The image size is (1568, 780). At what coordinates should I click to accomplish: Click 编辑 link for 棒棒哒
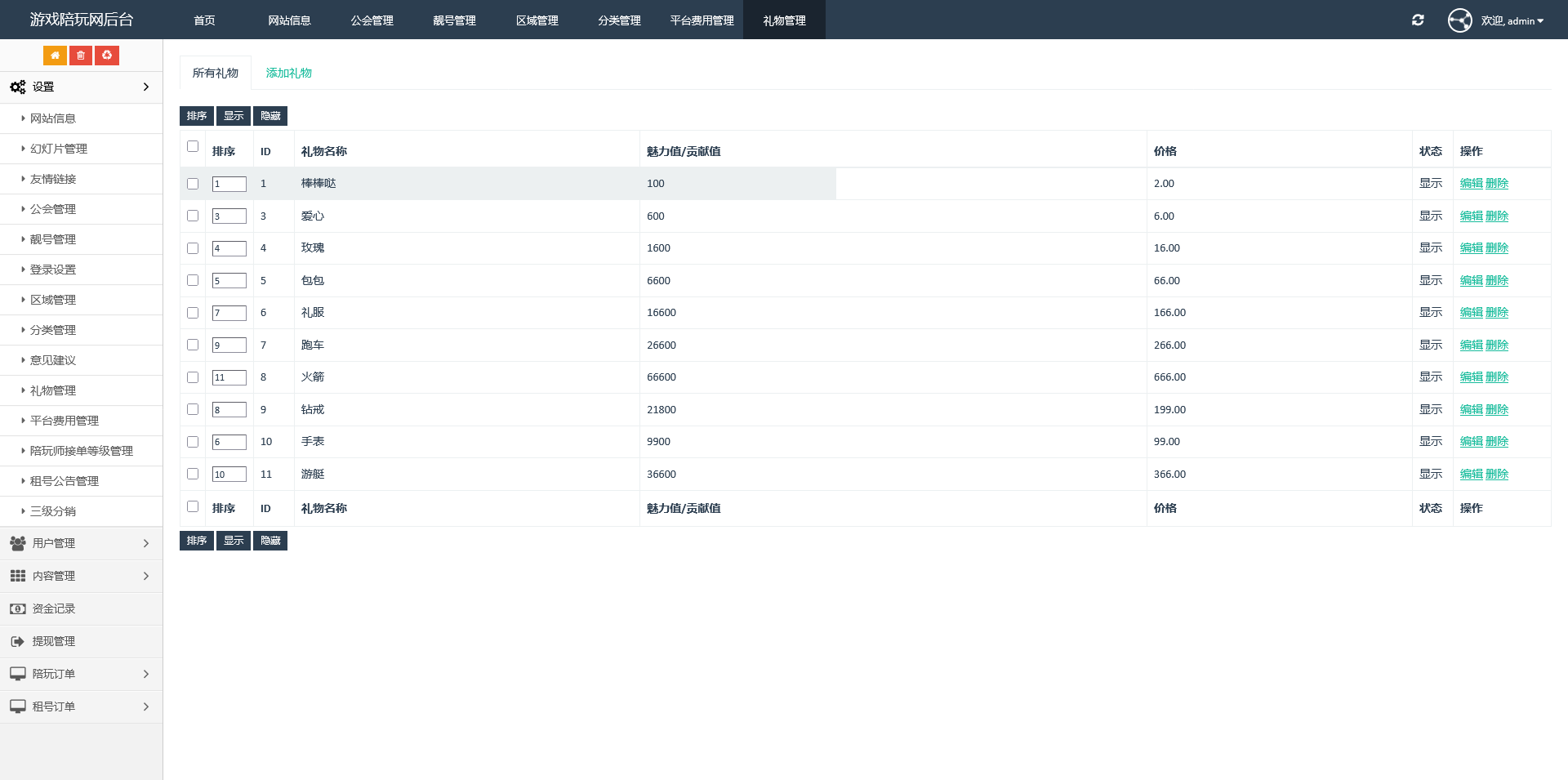coord(1472,184)
